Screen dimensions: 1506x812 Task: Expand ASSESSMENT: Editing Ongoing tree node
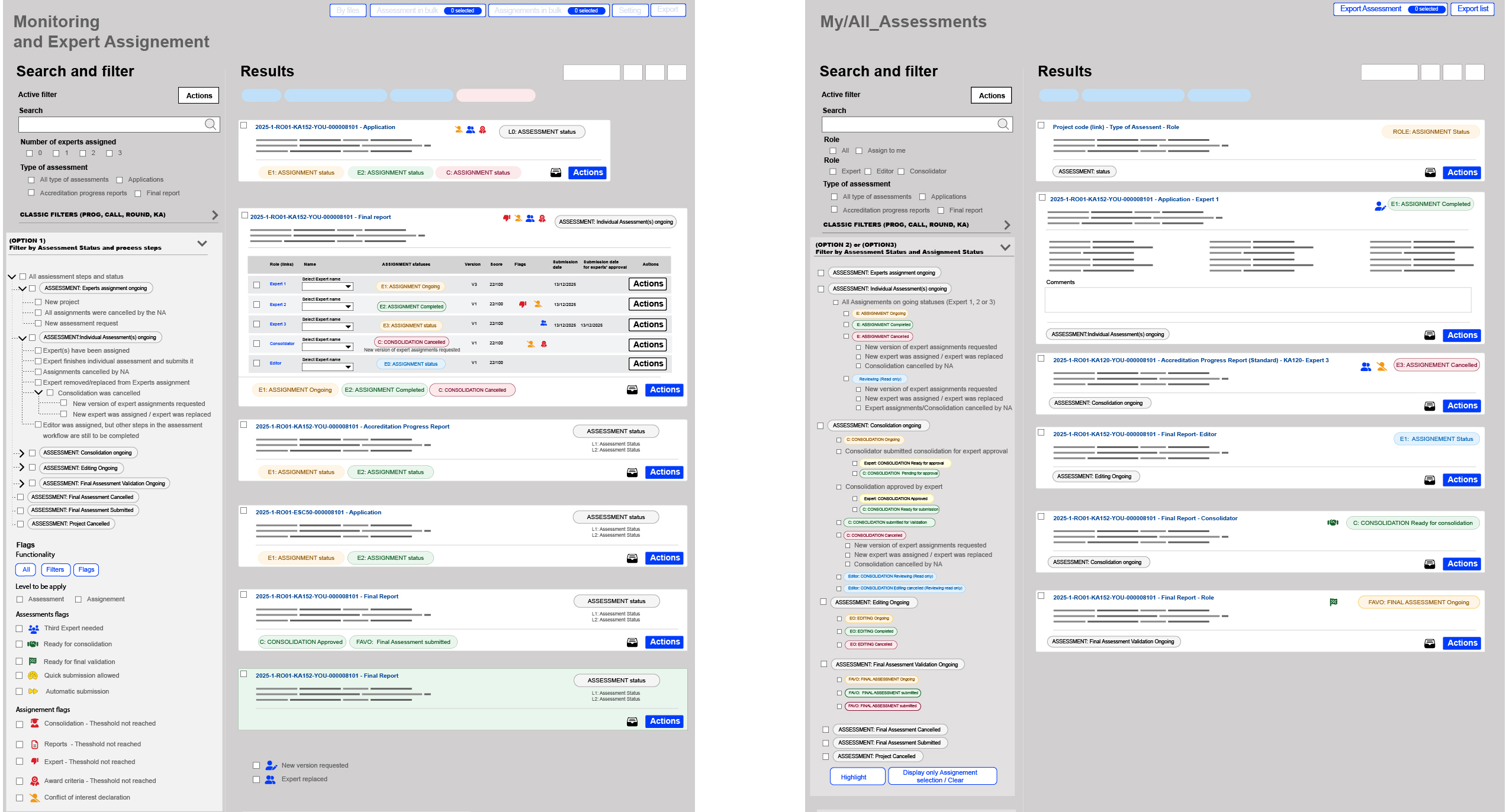(x=21, y=468)
